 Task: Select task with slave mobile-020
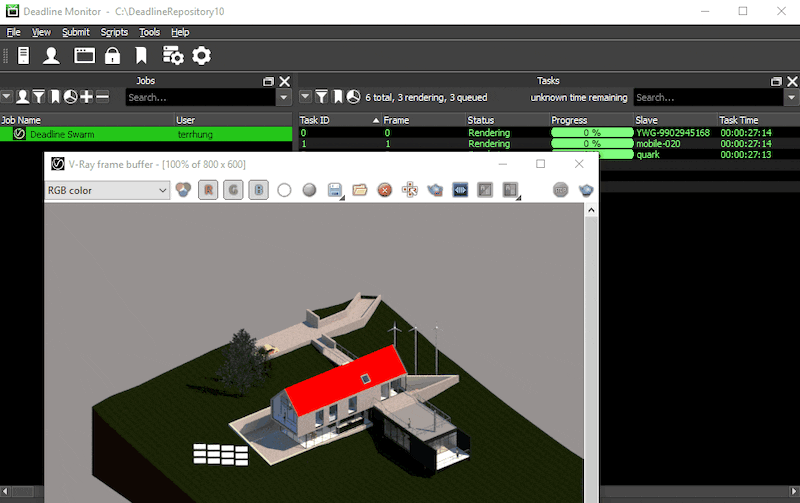tap(549, 143)
